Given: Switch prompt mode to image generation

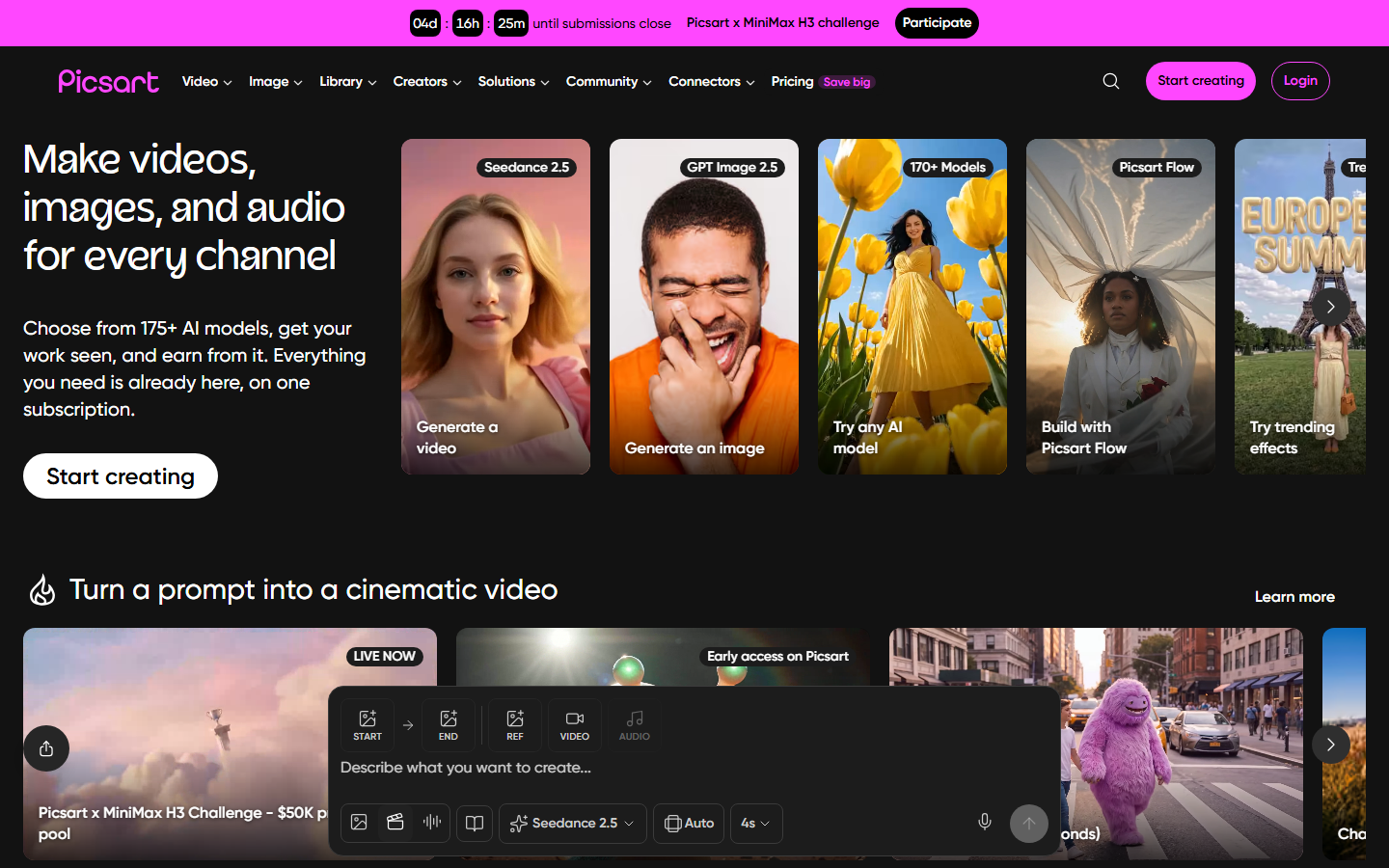Looking at the screenshot, I should [x=359, y=823].
